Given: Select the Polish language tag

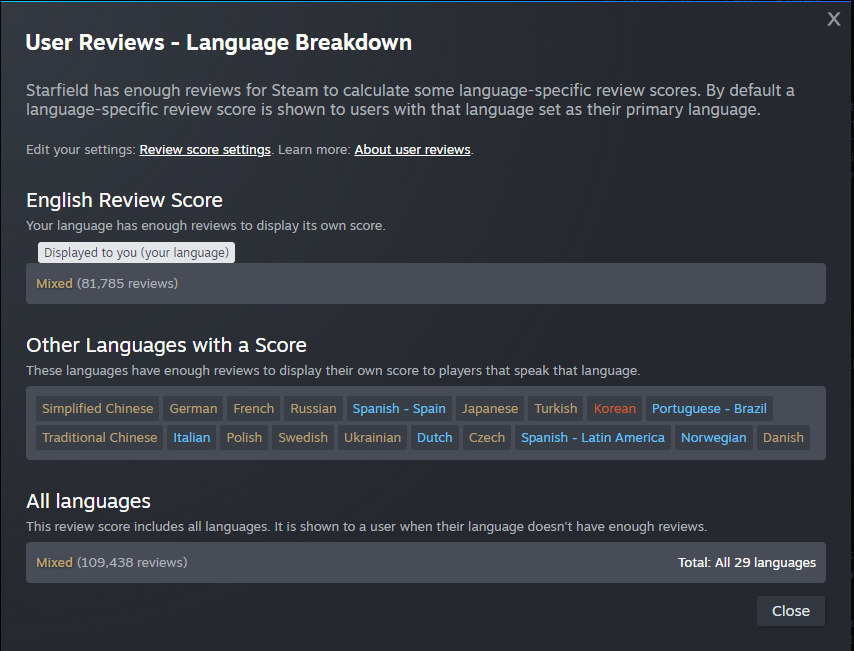Looking at the screenshot, I should (244, 437).
